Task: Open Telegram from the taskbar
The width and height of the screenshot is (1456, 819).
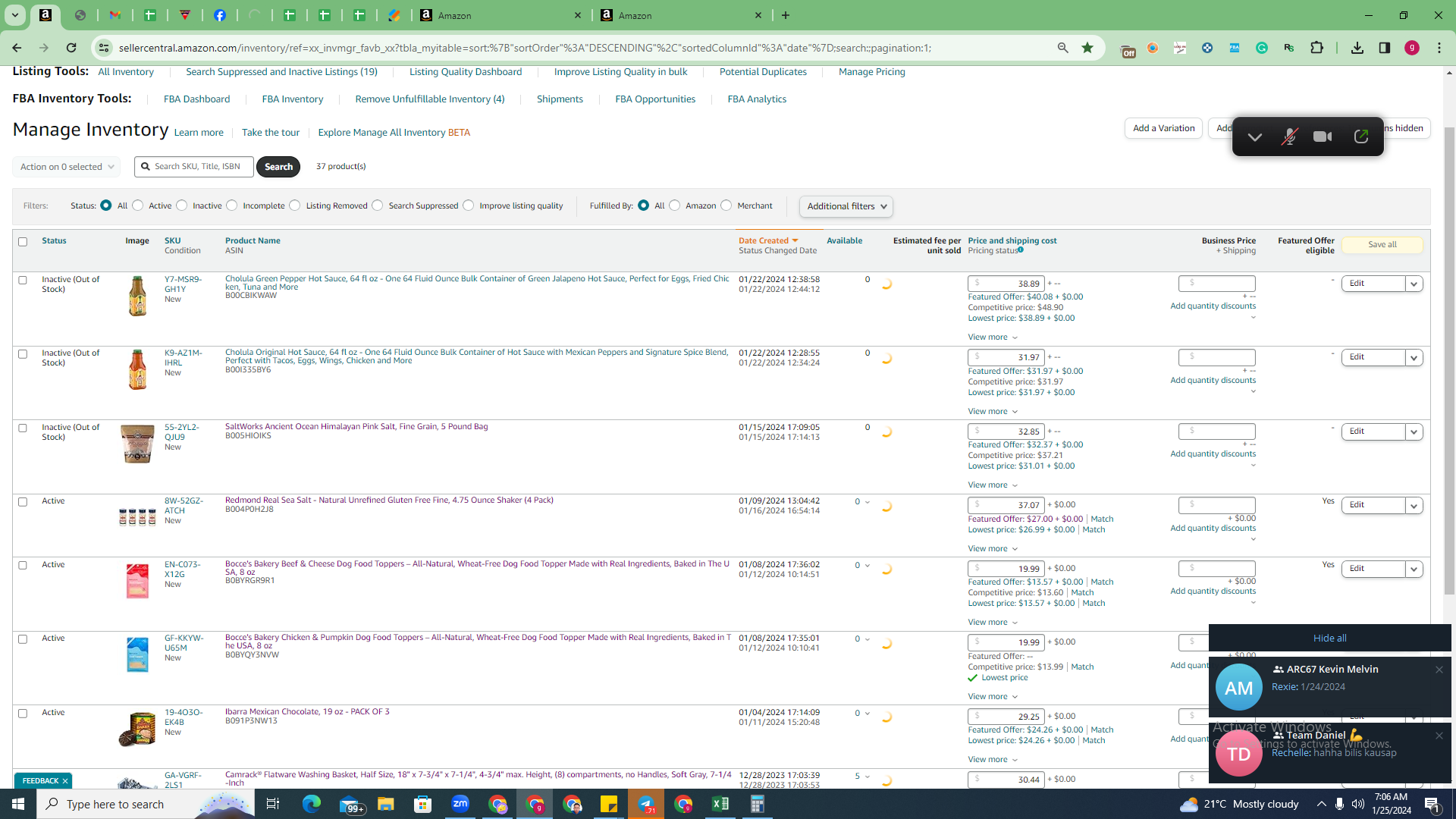Action: tap(646, 804)
